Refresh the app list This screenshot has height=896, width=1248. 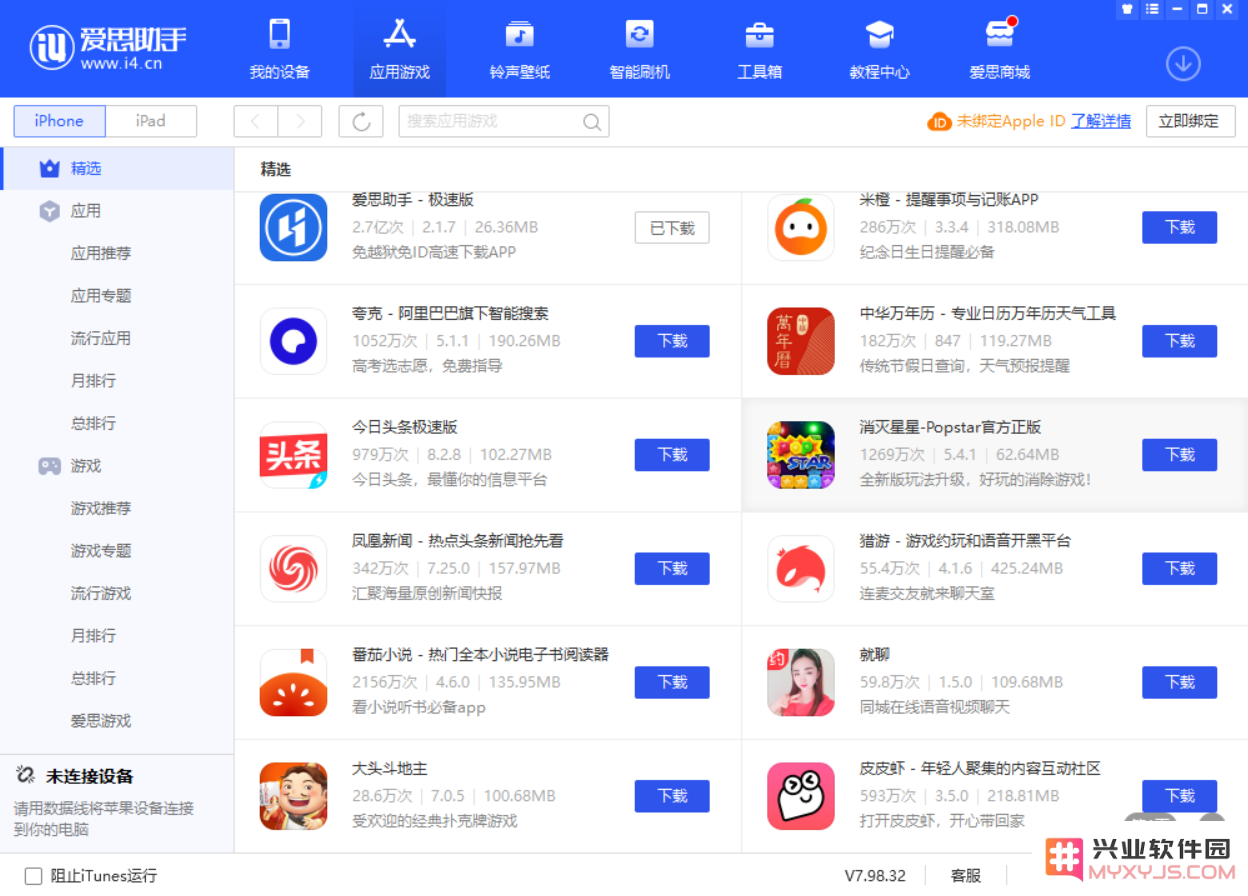click(x=361, y=121)
